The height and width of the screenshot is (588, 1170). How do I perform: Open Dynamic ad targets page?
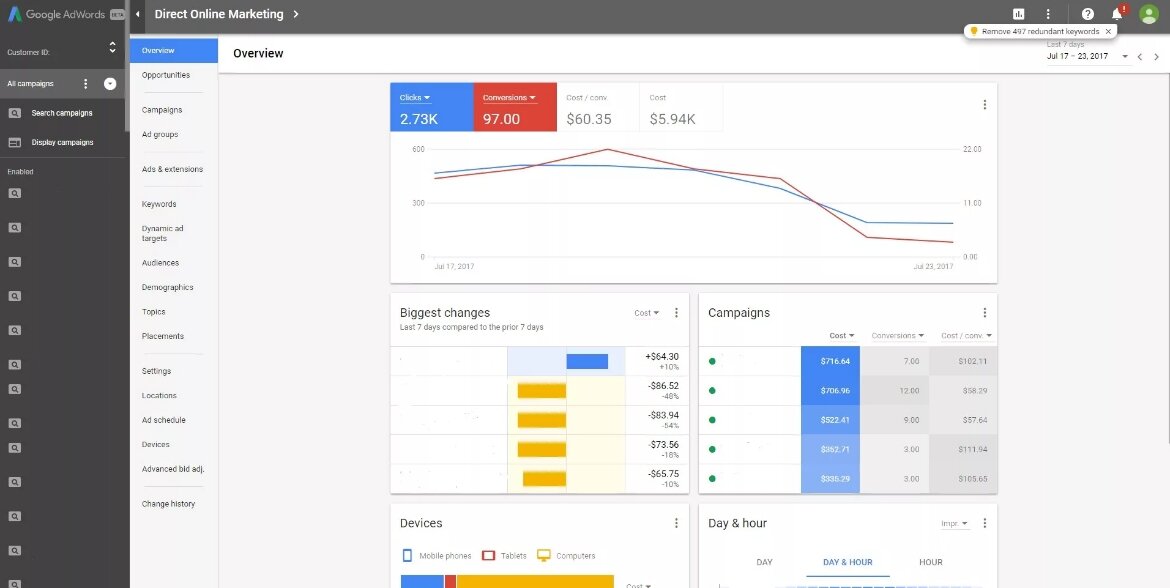pos(163,234)
